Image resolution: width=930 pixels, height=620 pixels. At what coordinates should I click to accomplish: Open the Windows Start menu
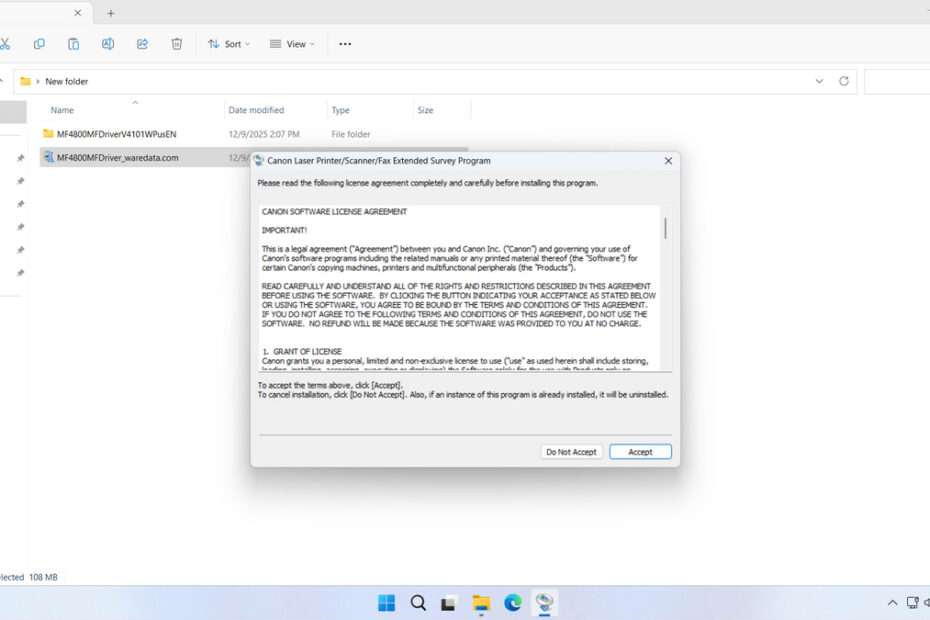tap(386, 603)
